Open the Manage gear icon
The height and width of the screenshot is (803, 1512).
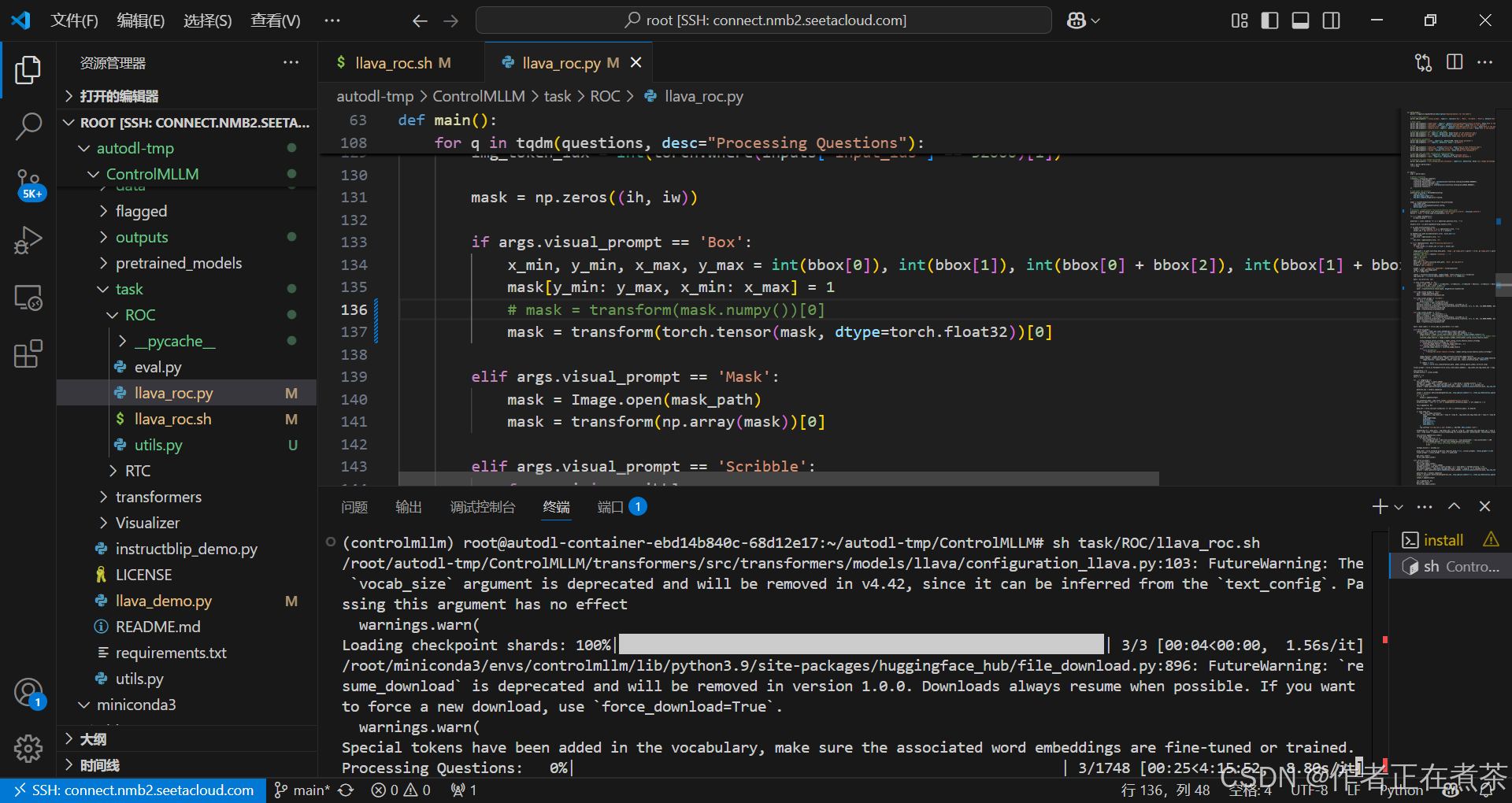coord(28,748)
